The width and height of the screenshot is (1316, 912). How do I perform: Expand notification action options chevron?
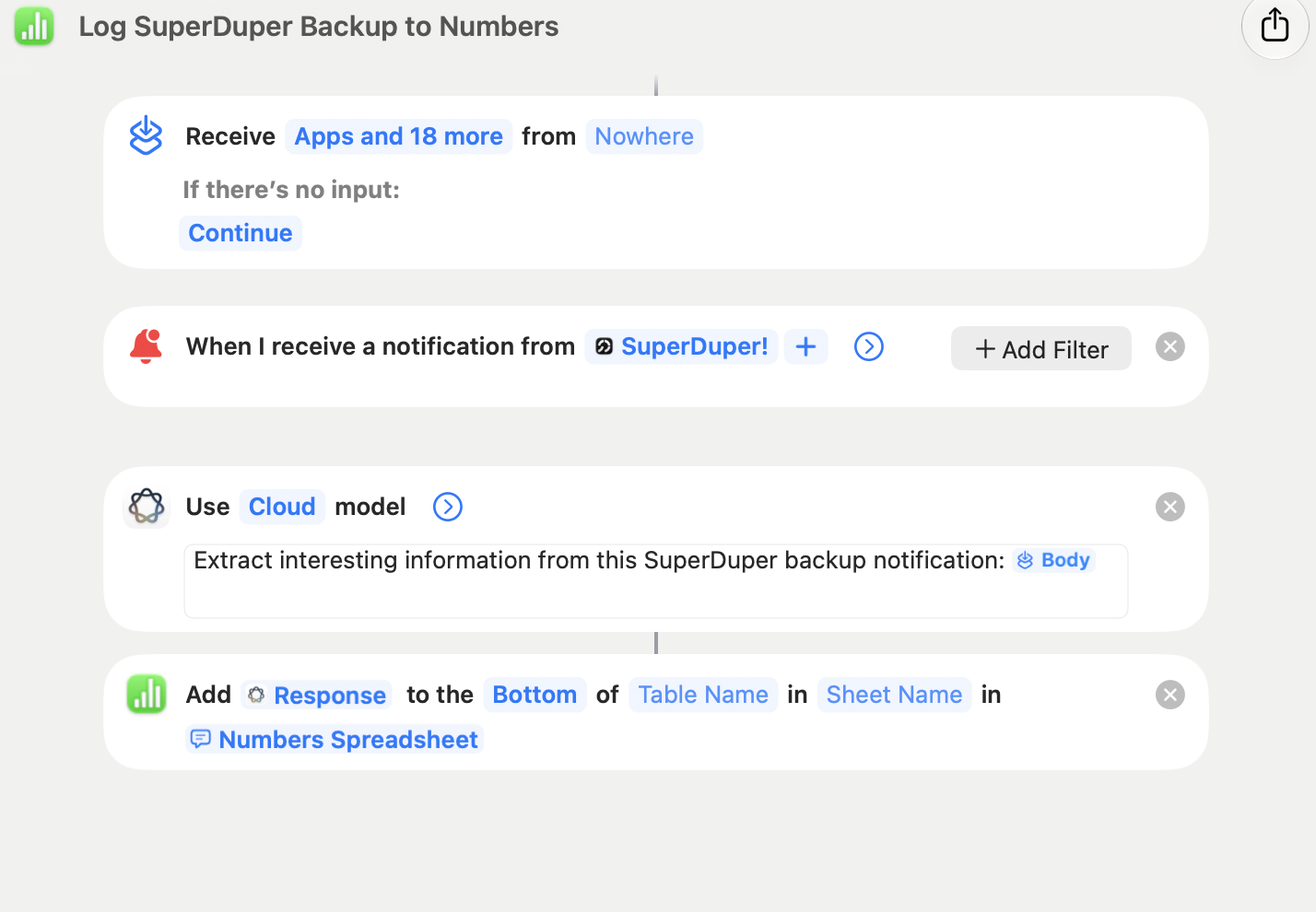coord(869,346)
